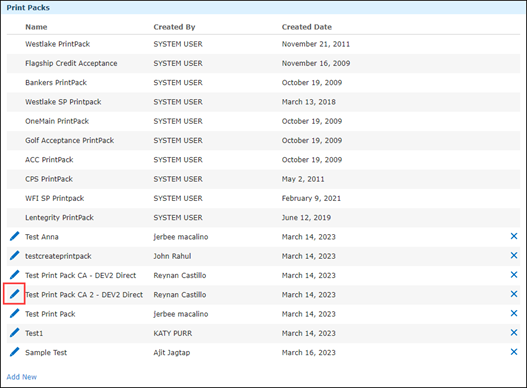Click November 21, 2011 date
The image size is (527, 388).
tap(316, 44)
